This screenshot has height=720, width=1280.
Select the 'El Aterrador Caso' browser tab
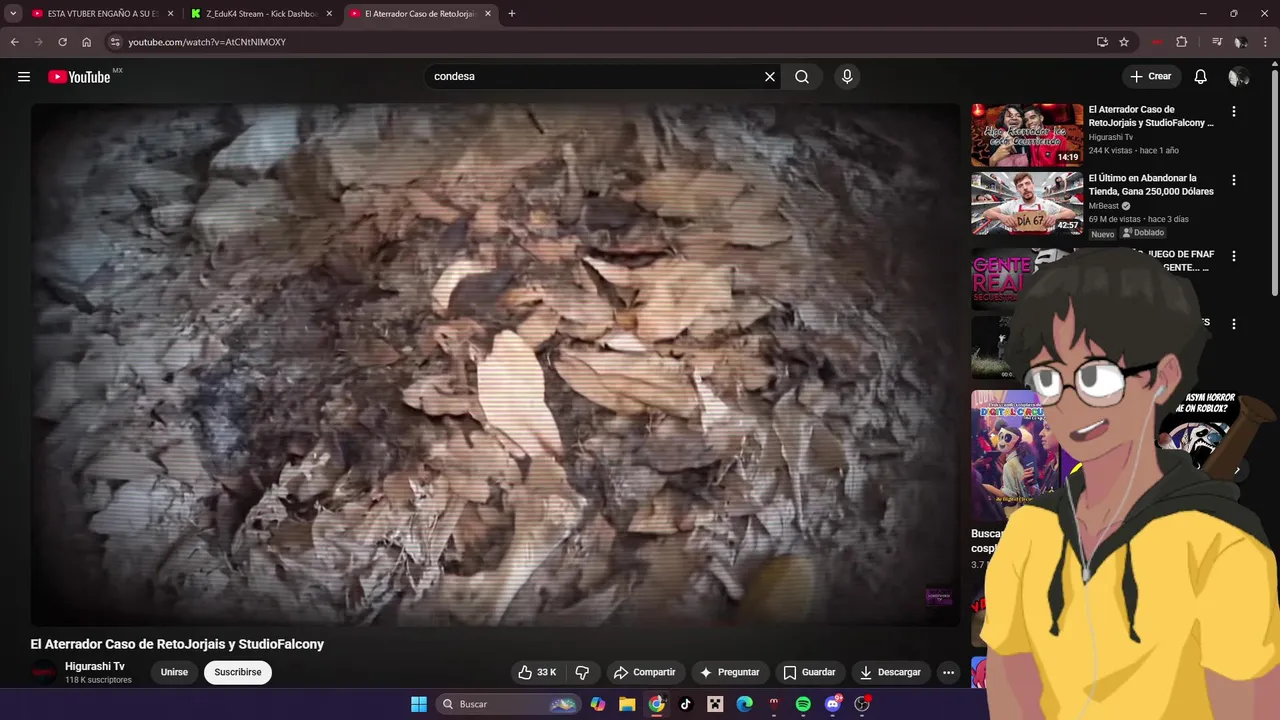418,14
